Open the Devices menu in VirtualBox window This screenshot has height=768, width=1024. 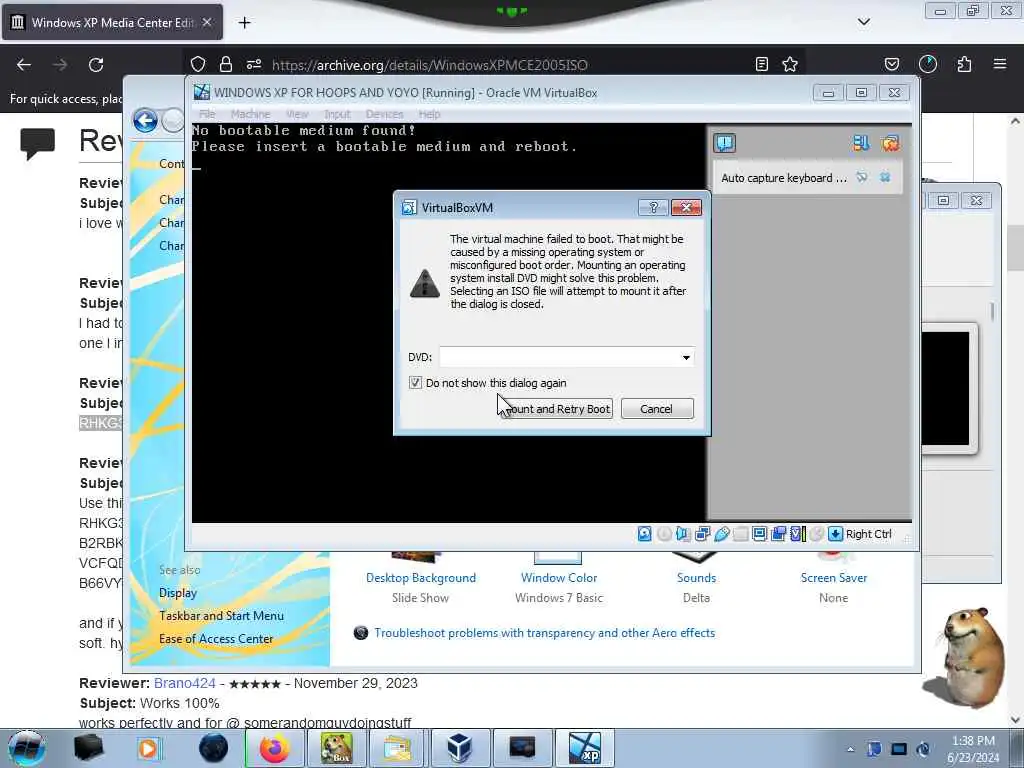[x=384, y=114]
